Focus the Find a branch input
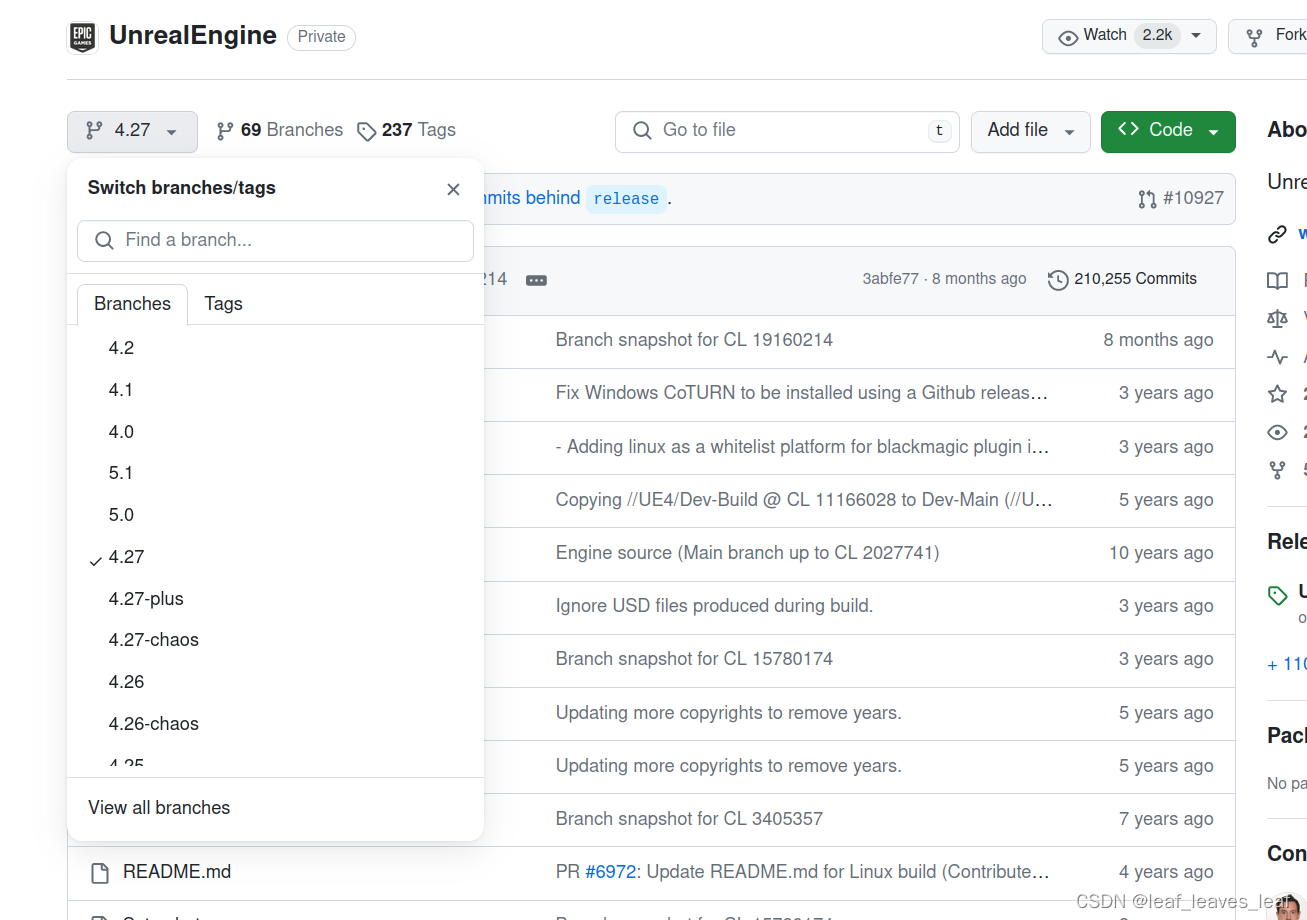The width and height of the screenshot is (1307, 920). click(x=275, y=241)
